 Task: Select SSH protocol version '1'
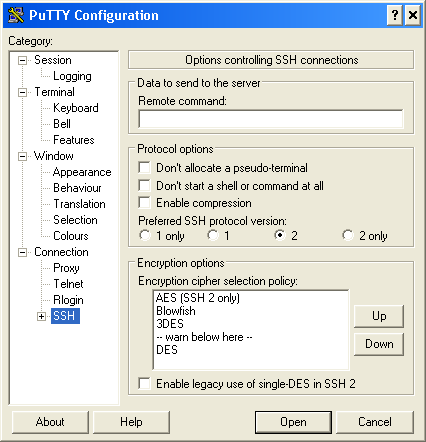(213, 235)
